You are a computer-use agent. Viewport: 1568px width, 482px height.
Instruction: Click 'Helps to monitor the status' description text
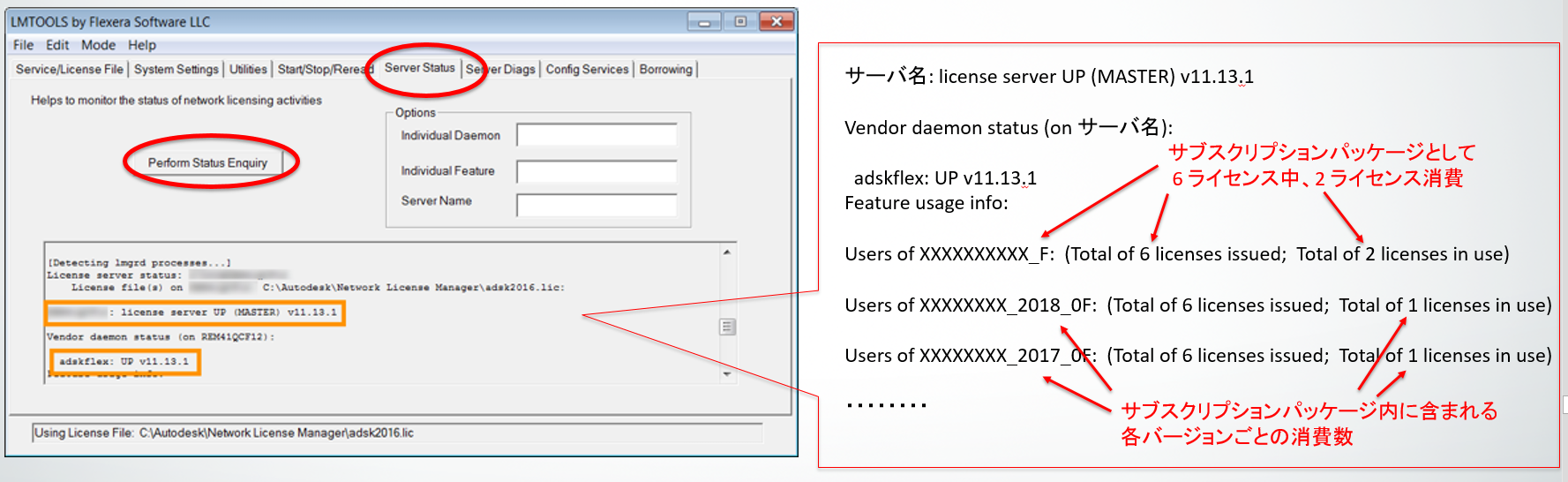coord(176,101)
